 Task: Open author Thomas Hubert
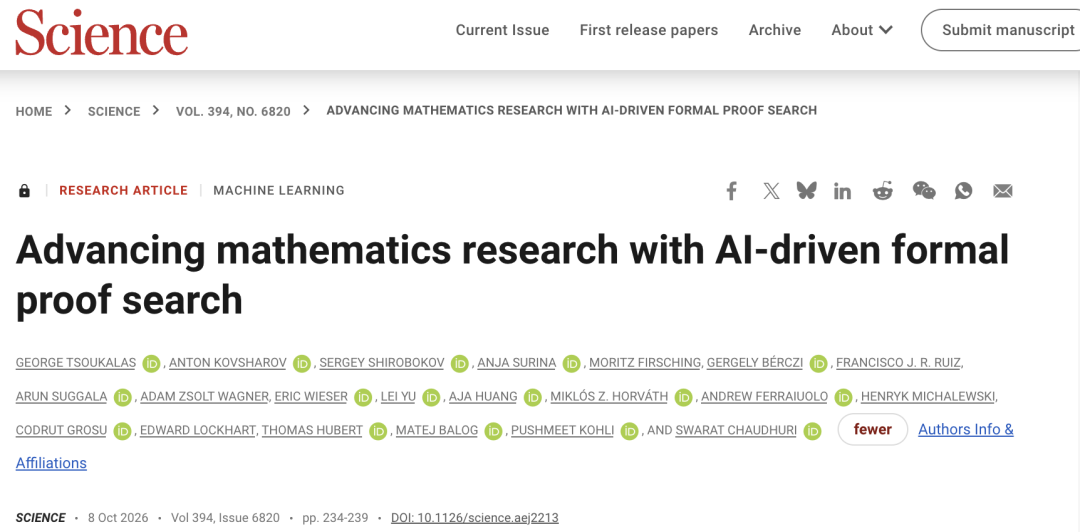312,430
